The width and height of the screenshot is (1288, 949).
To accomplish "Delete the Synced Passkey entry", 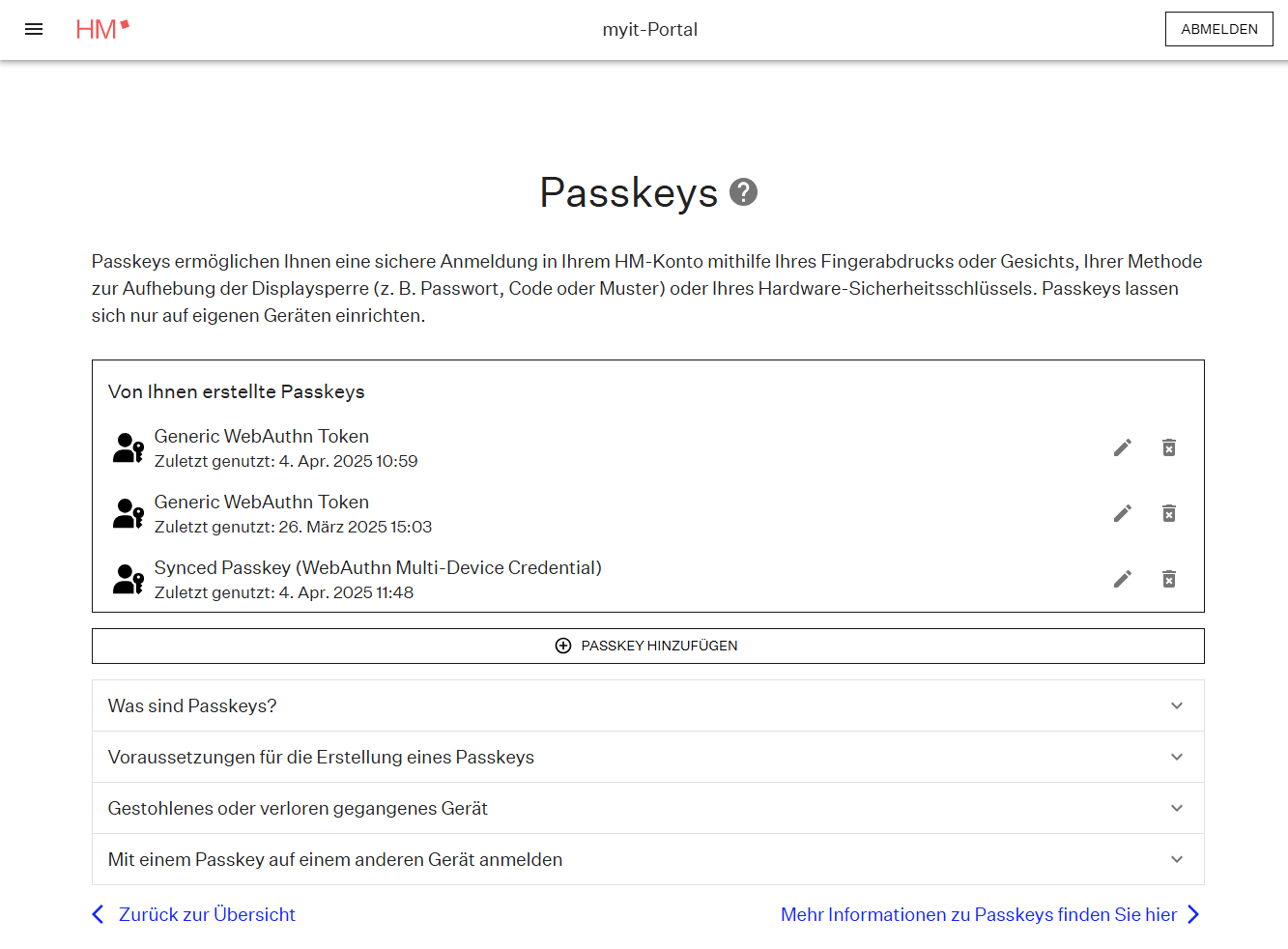I will (x=1168, y=579).
